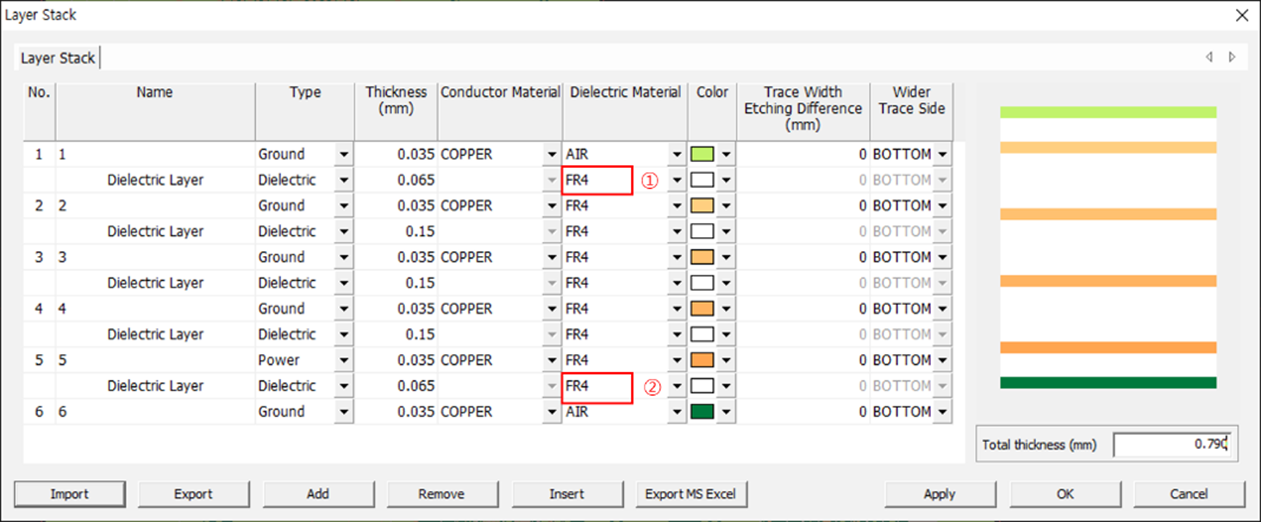
Task: Expand Wider Trace Side dropdown for layer 3
Action: [942, 257]
